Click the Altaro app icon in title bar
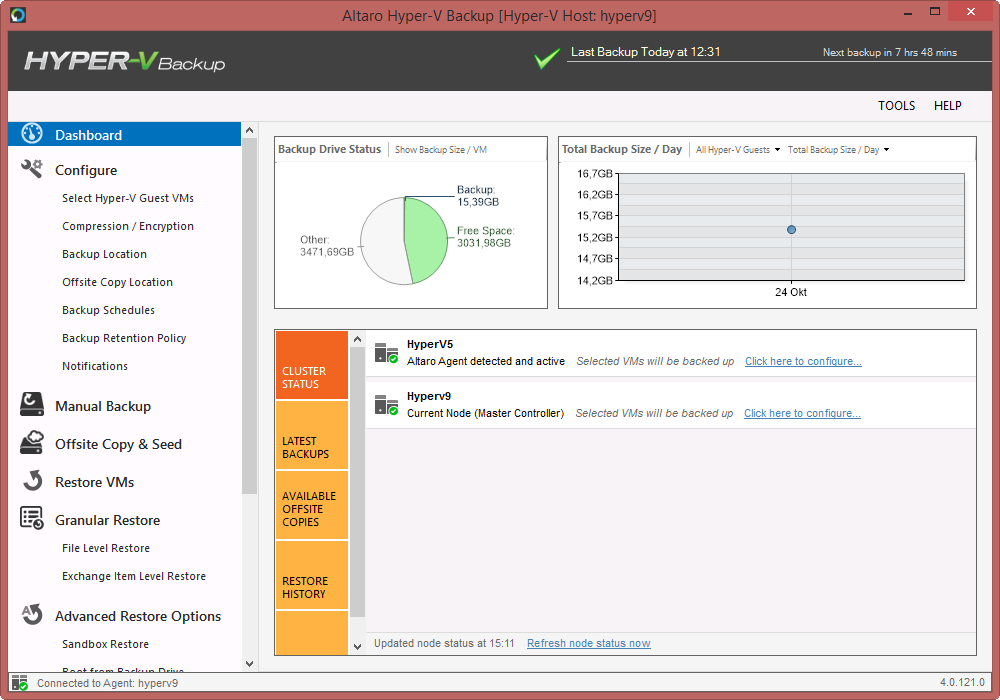 tap(18, 14)
